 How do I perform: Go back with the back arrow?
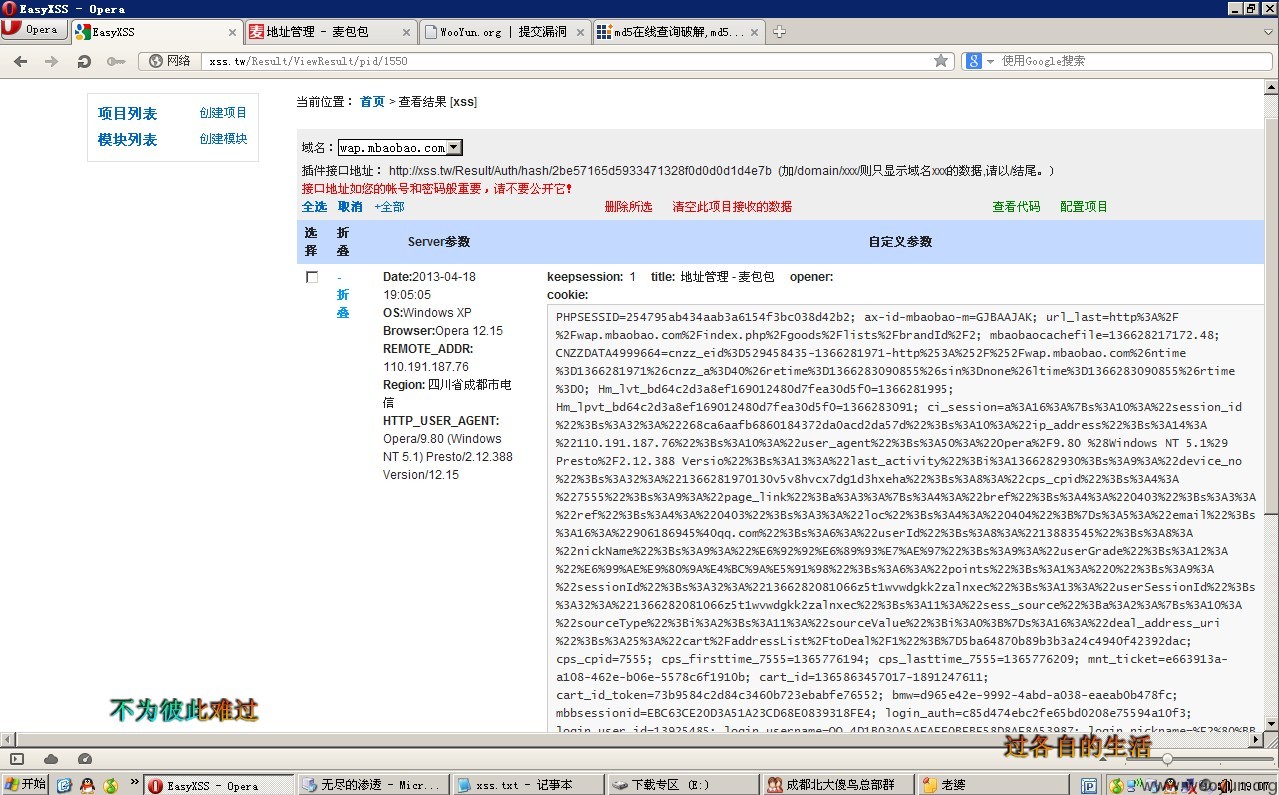pos(20,61)
